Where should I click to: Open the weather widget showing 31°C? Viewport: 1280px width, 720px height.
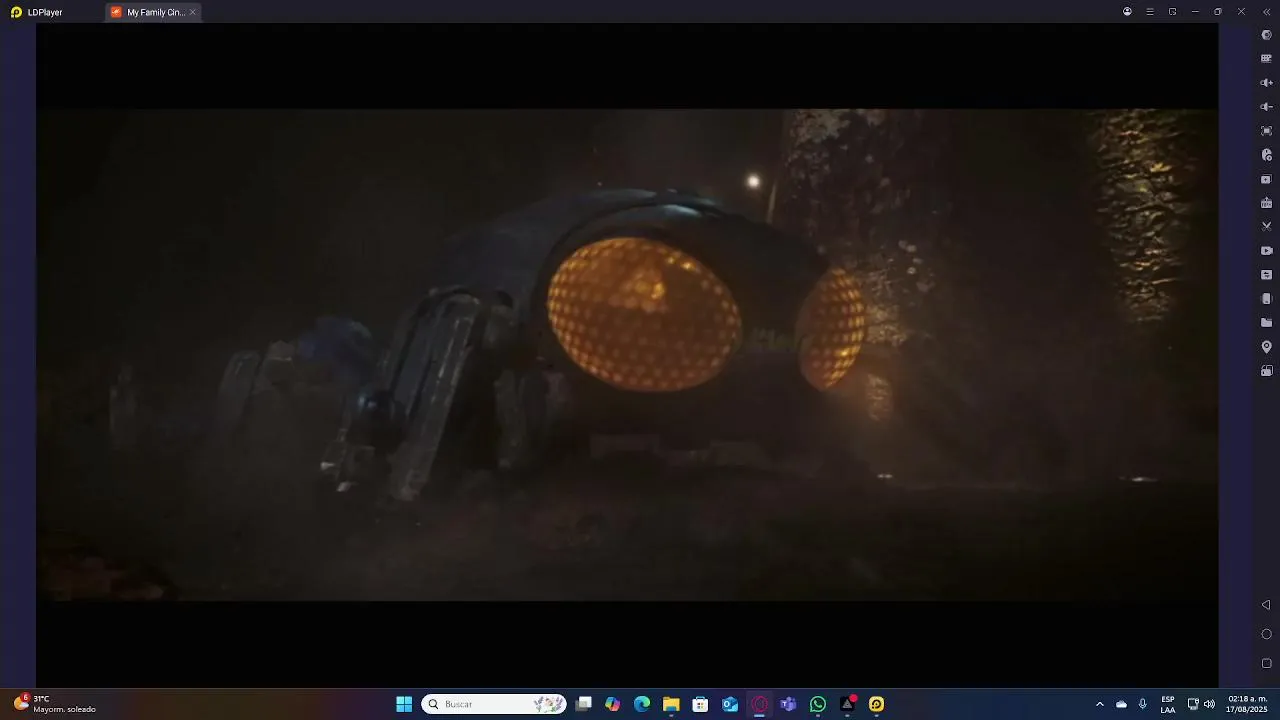(55, 704)
